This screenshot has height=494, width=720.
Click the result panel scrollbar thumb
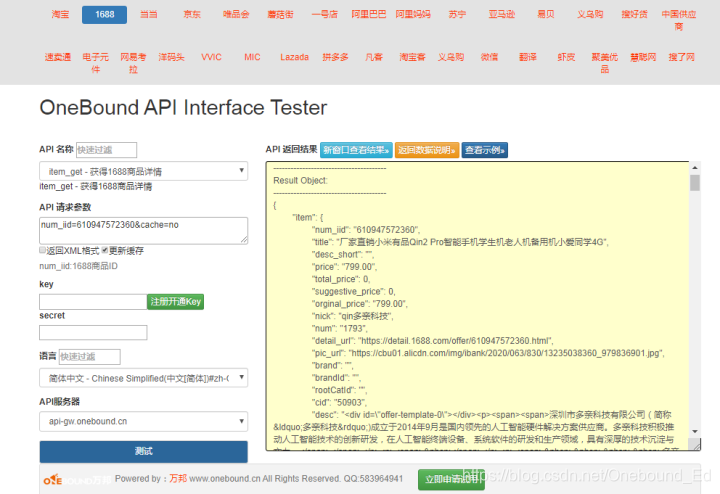[x=695, y=183]
